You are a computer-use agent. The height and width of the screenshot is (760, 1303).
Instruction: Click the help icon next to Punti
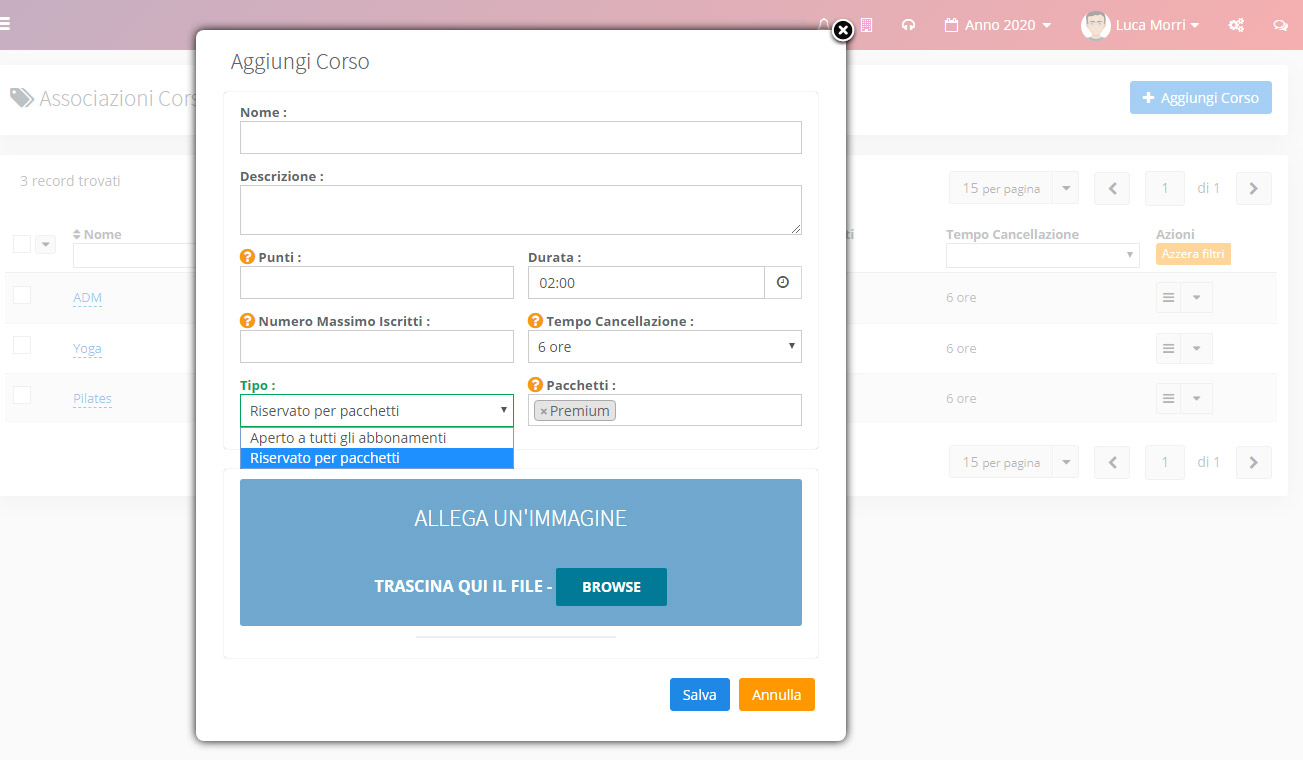click(247, 257)
